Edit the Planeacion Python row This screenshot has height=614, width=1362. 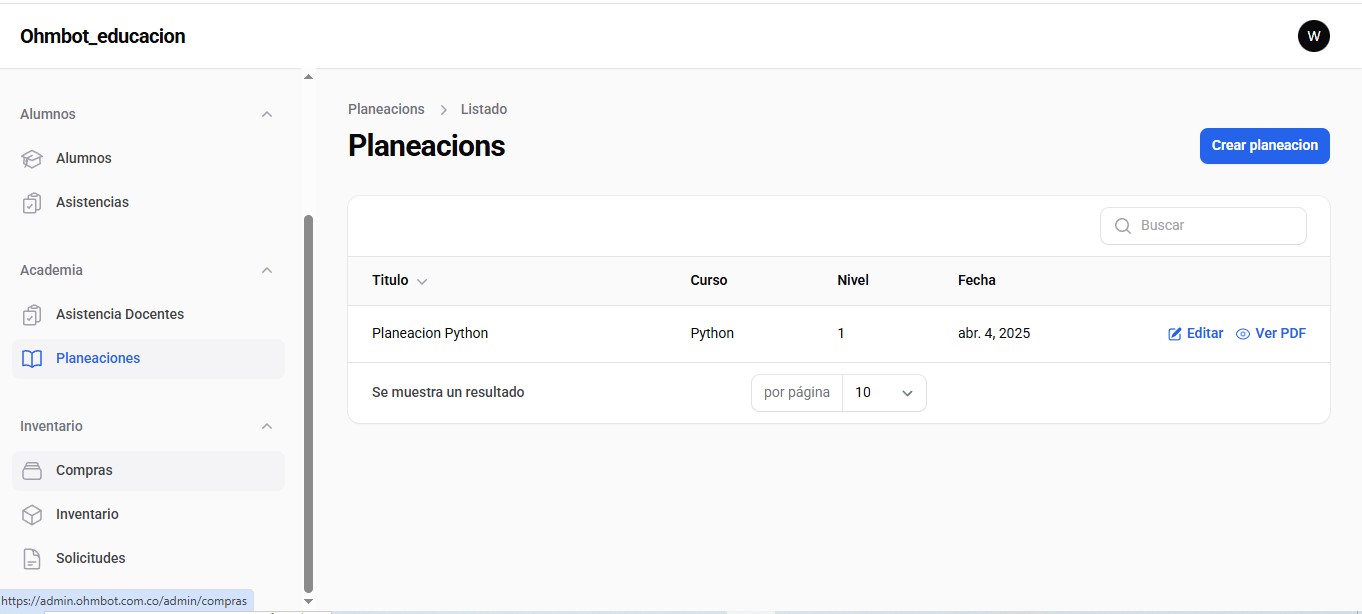tap(1196, 334)
